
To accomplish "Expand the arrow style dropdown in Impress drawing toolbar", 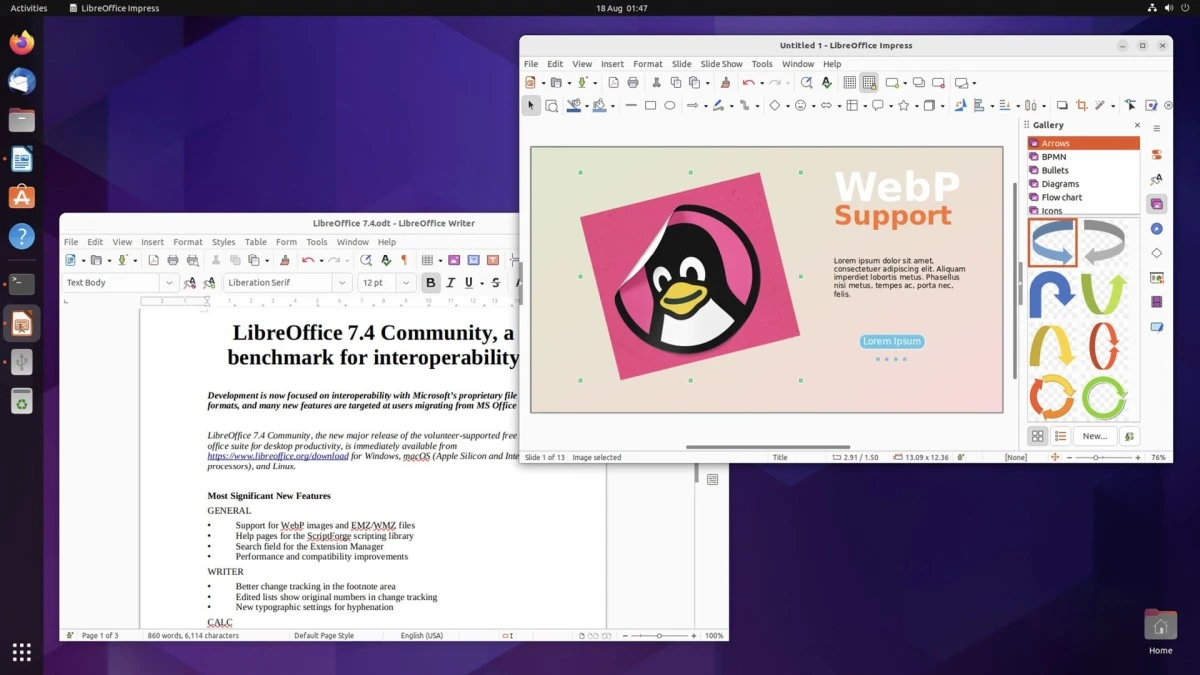I will pyautogui.click(x=705, y=105).
